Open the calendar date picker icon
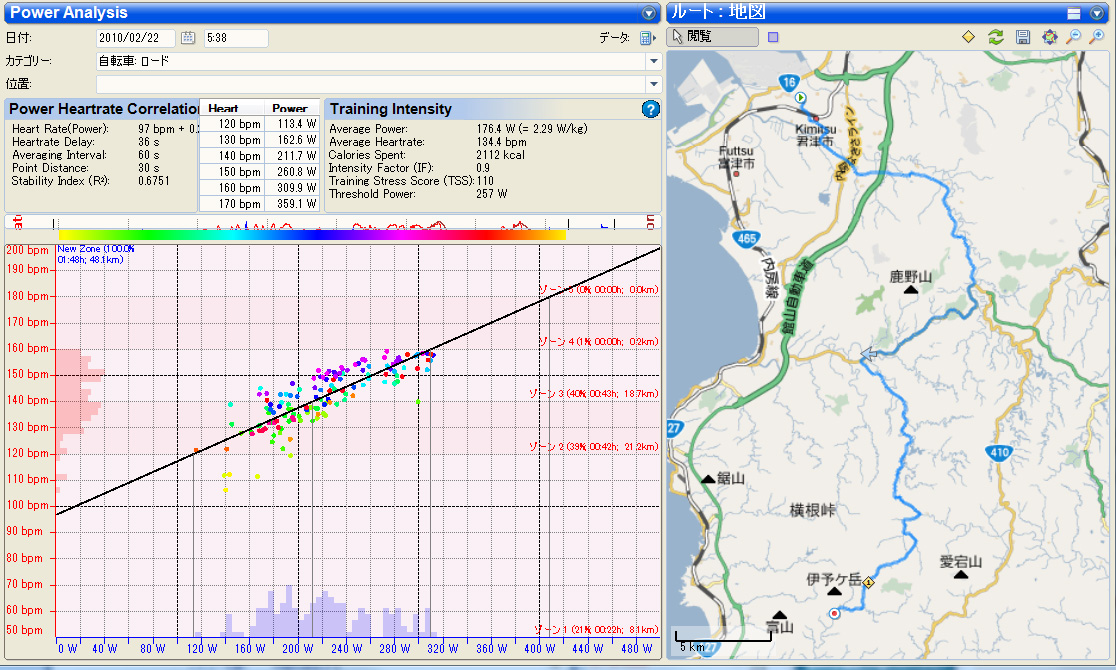 pyautogui.click(x=188, y=38)
